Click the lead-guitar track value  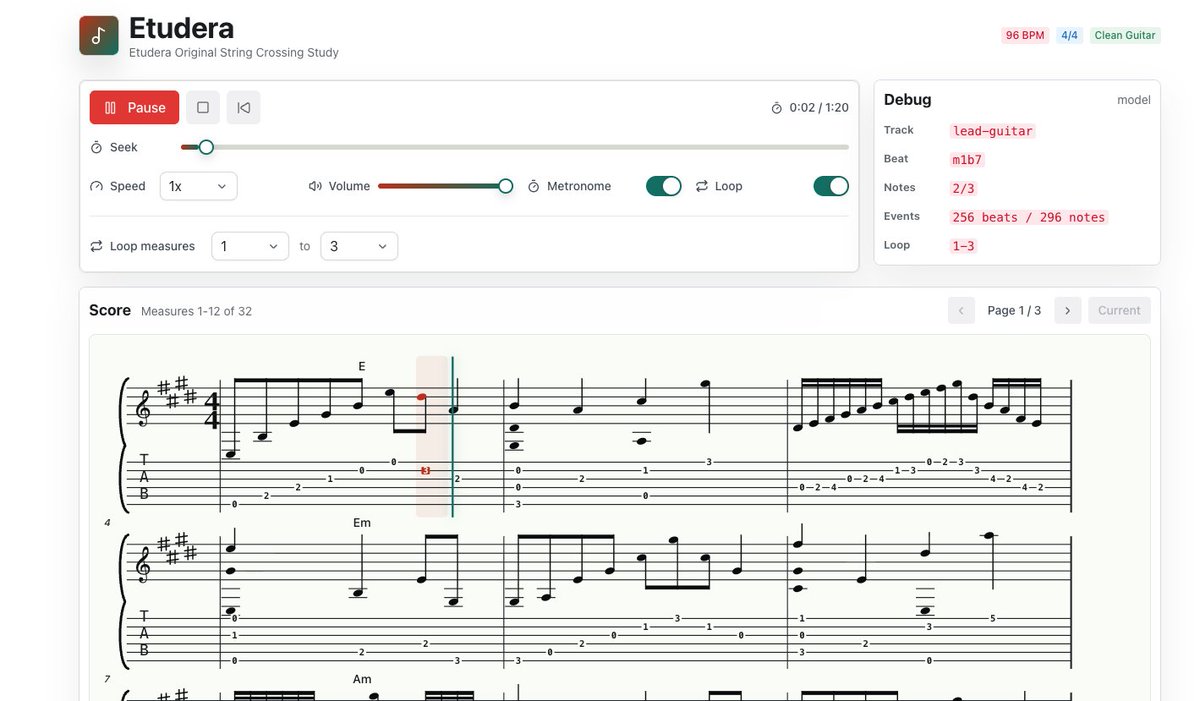(993, 131)
